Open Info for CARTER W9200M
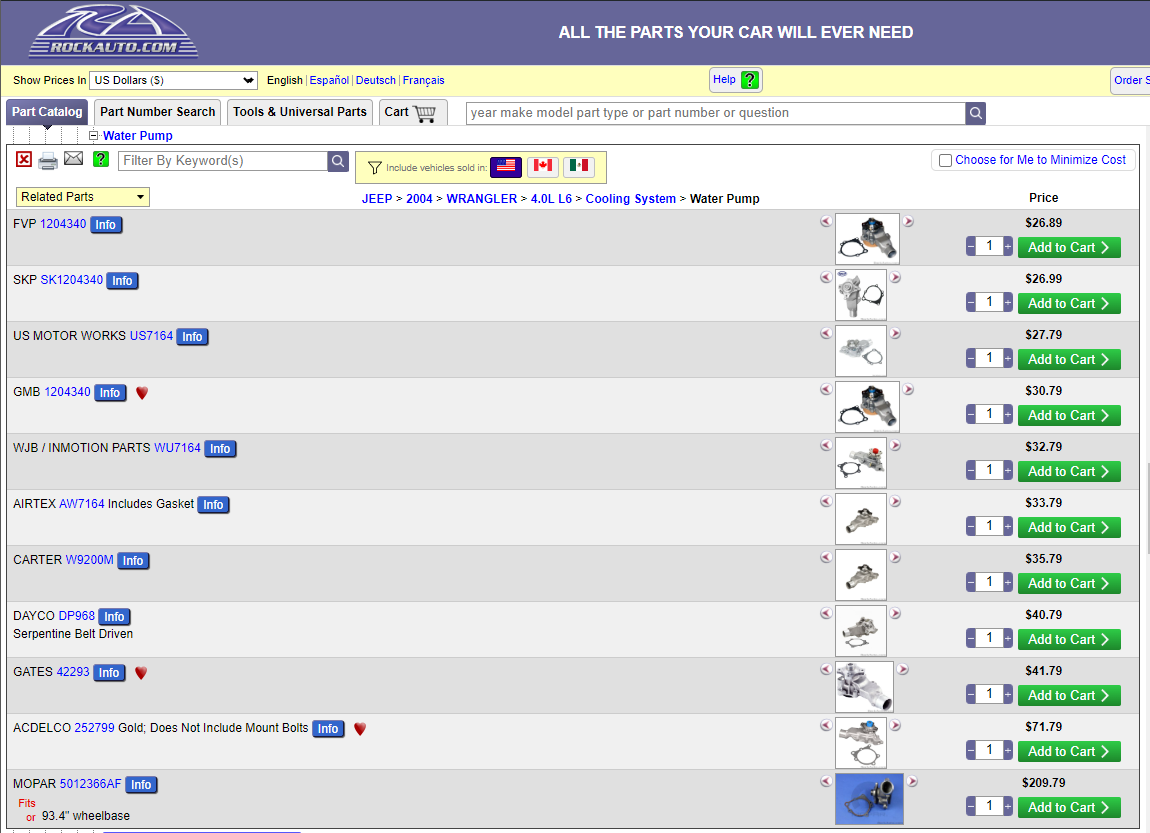The height and width of the screenshot is (833, 1150). point(133,561)
